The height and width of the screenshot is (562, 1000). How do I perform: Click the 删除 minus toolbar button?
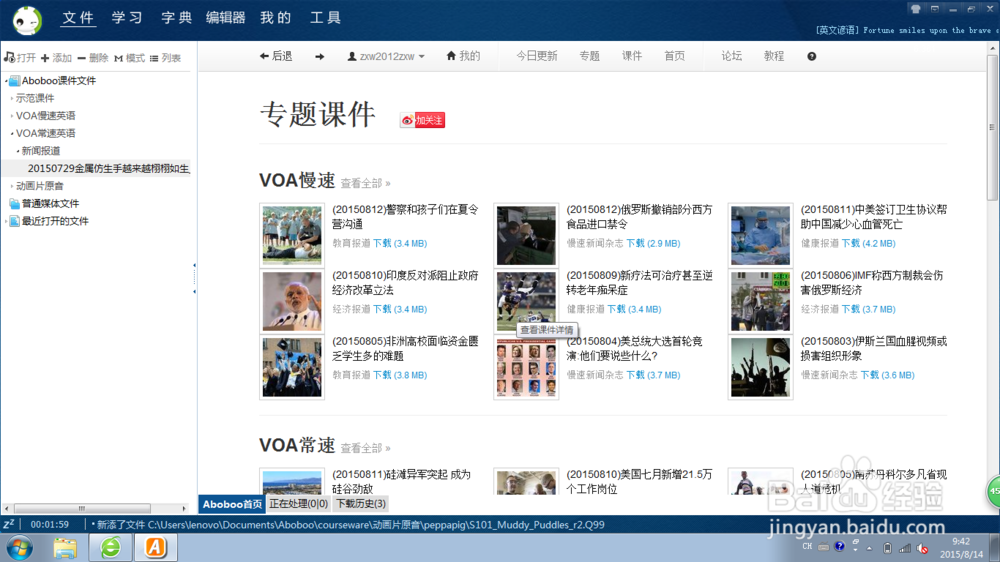(92, 58)
